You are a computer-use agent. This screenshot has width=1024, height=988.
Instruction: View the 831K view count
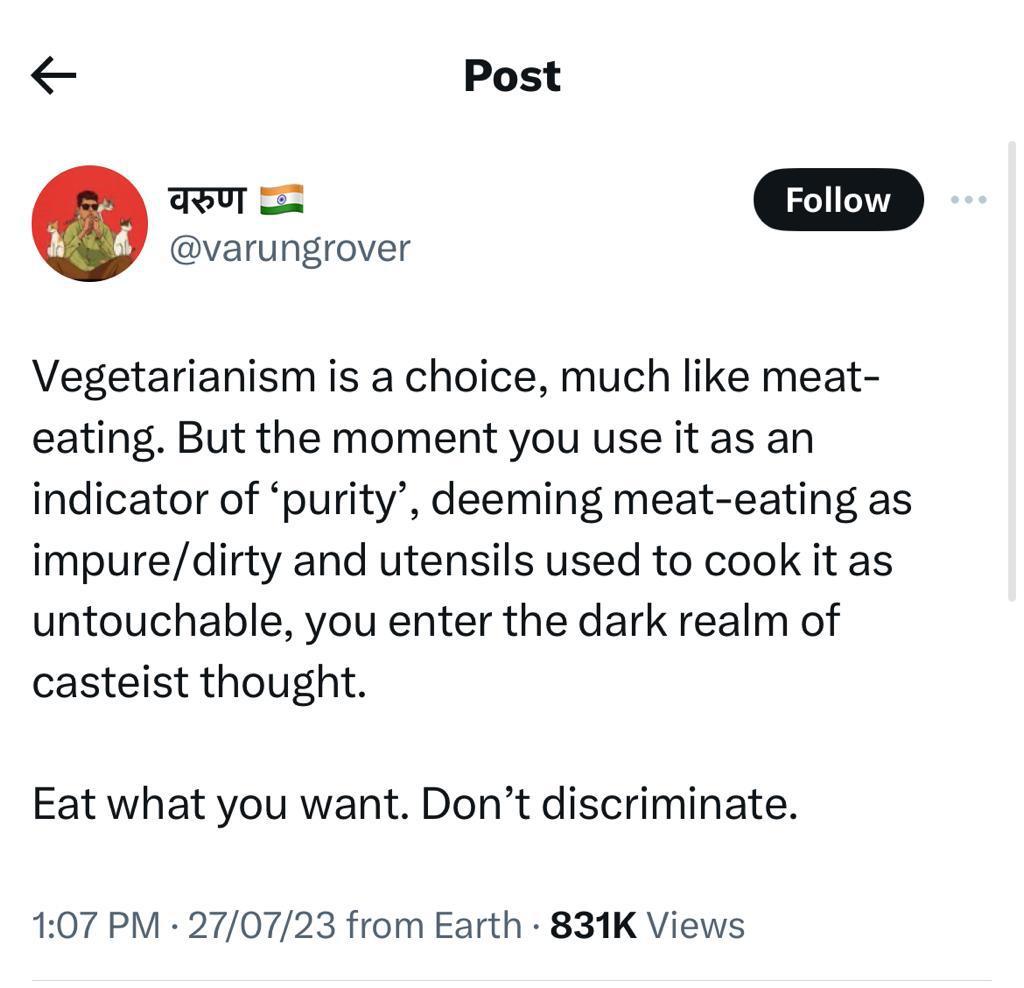(646, 925)
